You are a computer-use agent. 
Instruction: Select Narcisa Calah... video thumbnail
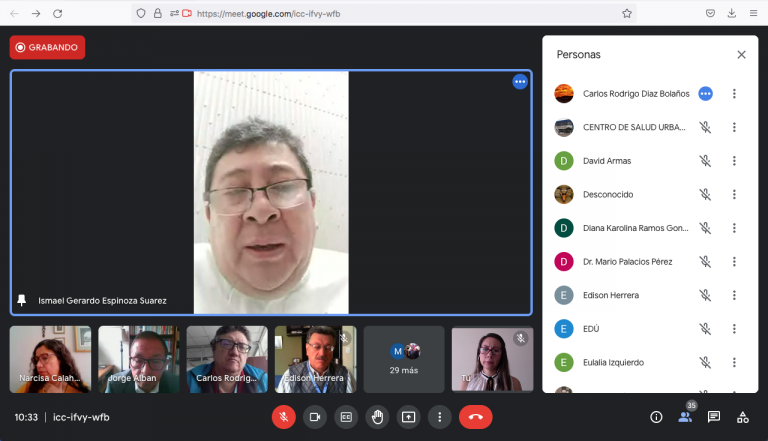point(50,359)
